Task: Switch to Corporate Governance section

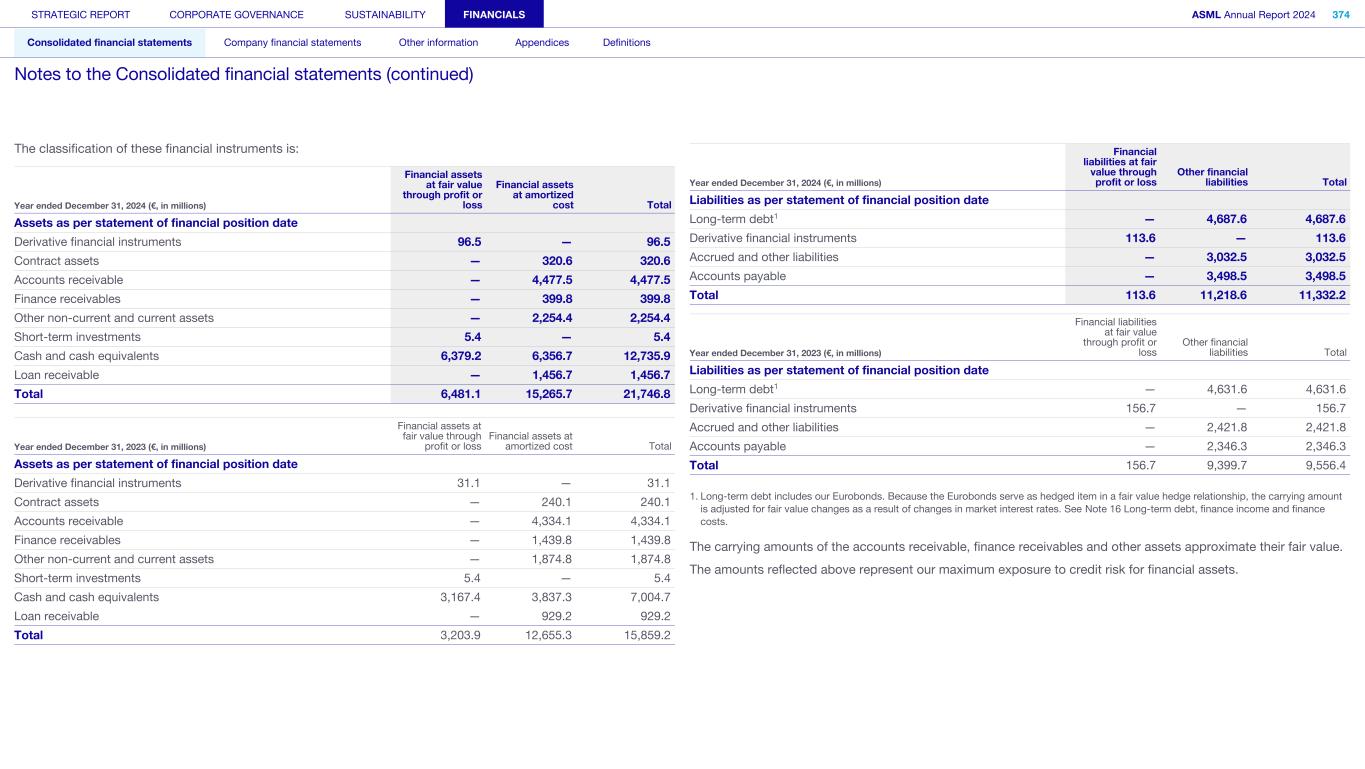Action: pos(236,15)
